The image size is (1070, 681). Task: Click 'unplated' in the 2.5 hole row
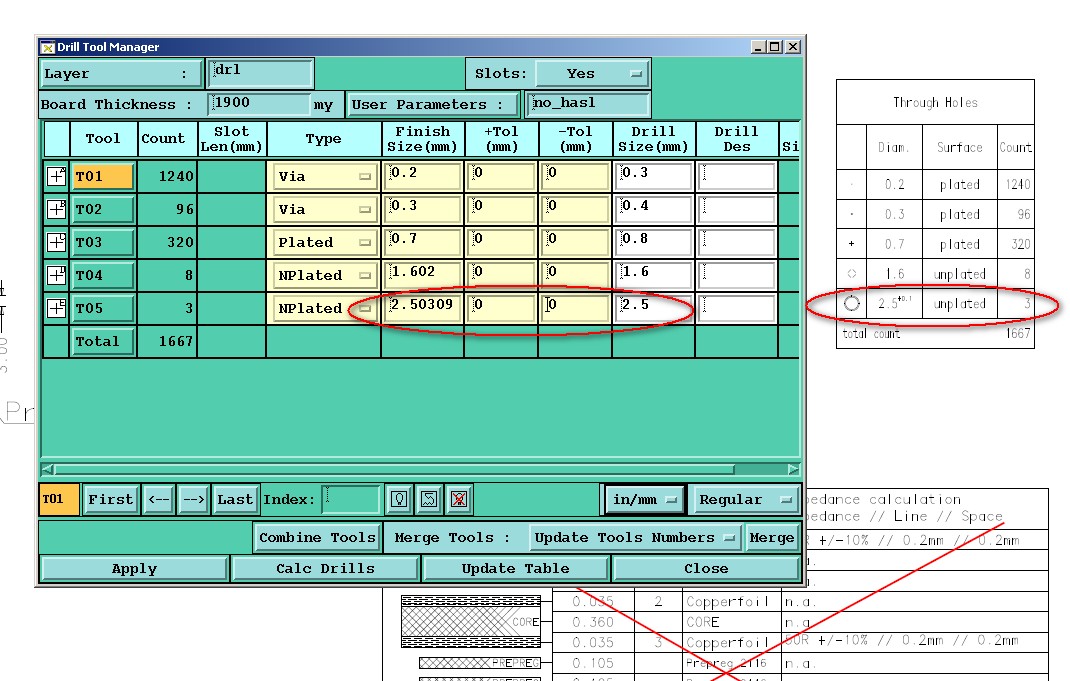[959, 304]
